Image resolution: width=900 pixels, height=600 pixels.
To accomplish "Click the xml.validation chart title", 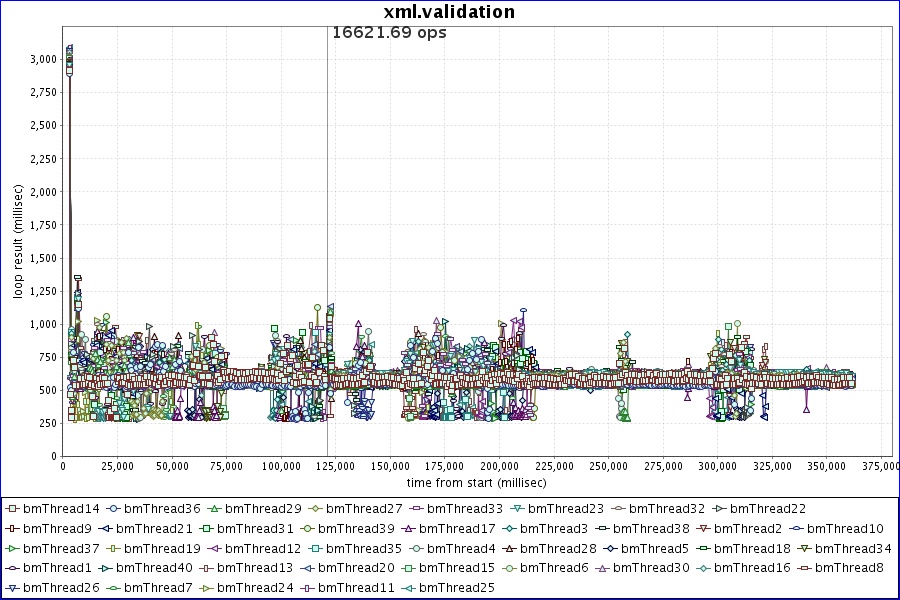I will (x=449, y=12).
